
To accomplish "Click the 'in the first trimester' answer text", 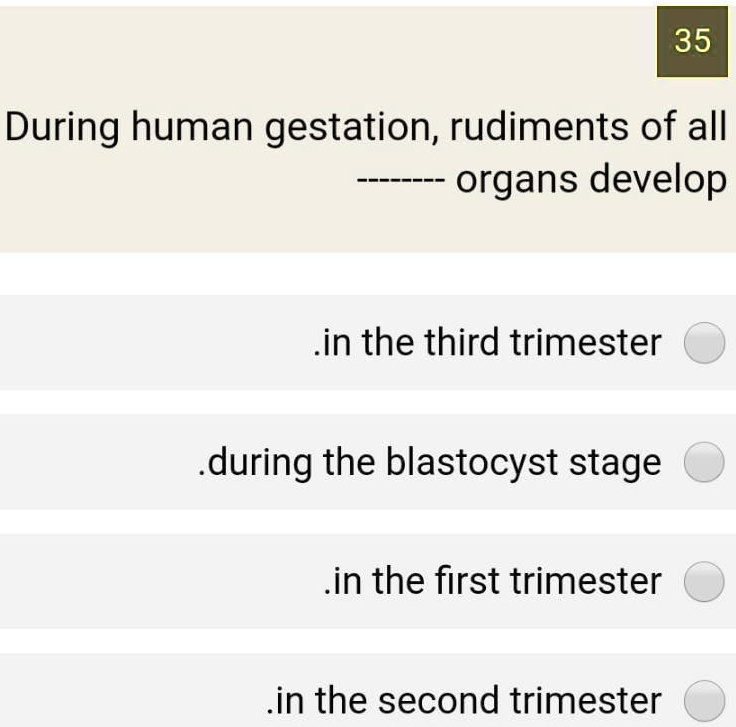I will 493,580.
